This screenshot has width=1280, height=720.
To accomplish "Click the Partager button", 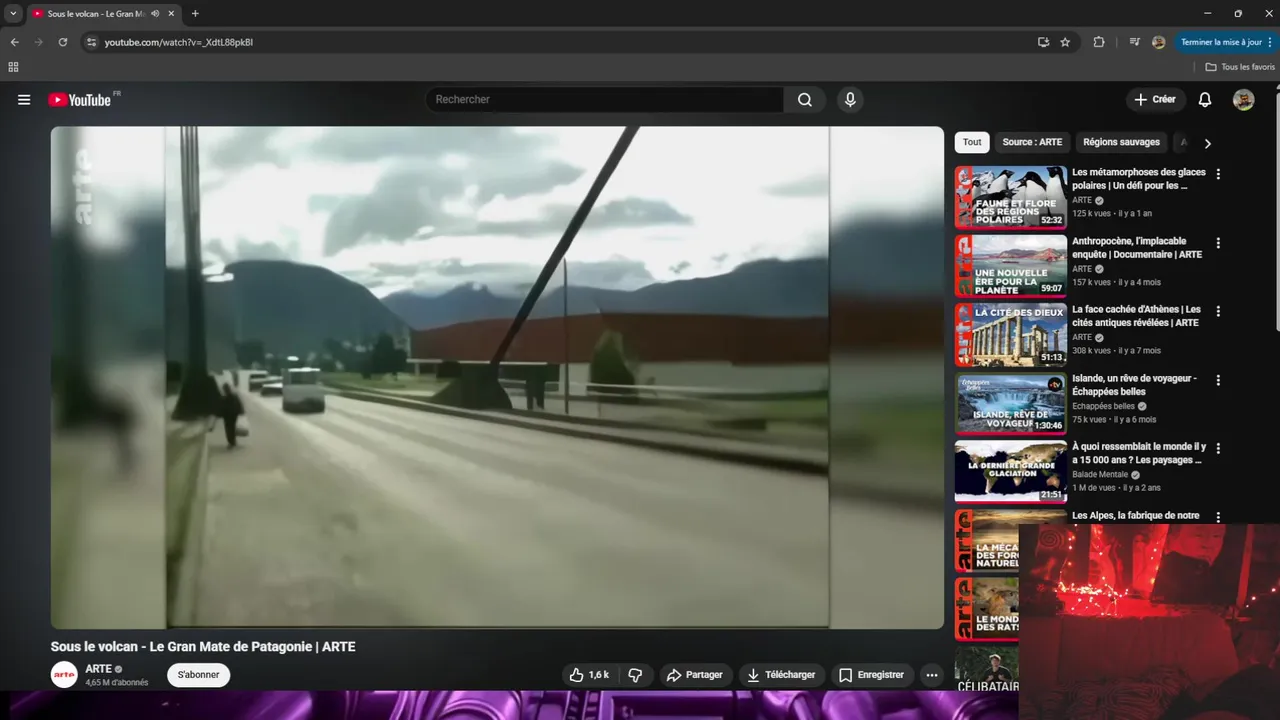I will 695,675.
